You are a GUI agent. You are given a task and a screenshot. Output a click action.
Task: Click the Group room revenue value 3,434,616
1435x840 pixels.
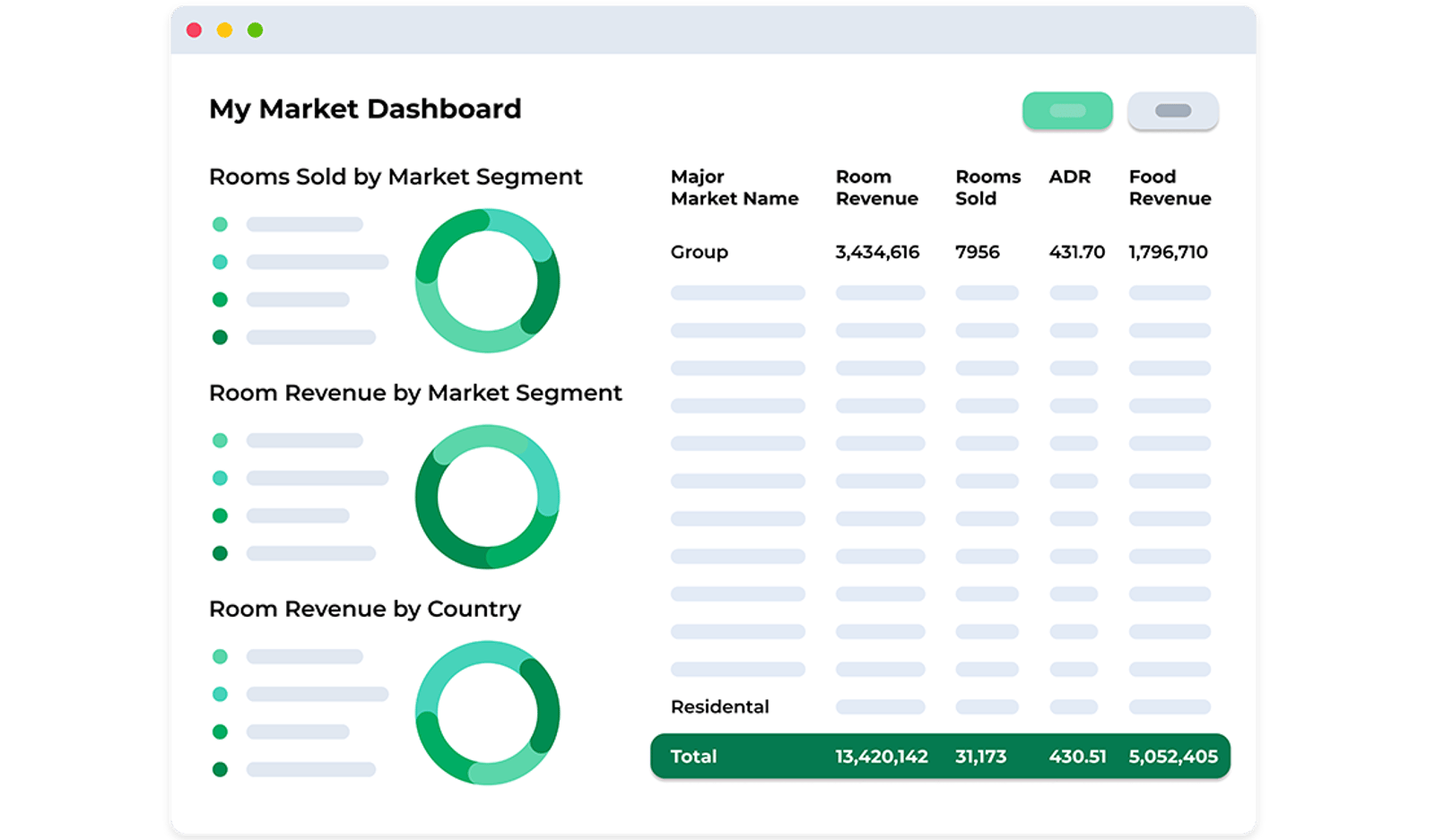point(877,252)
